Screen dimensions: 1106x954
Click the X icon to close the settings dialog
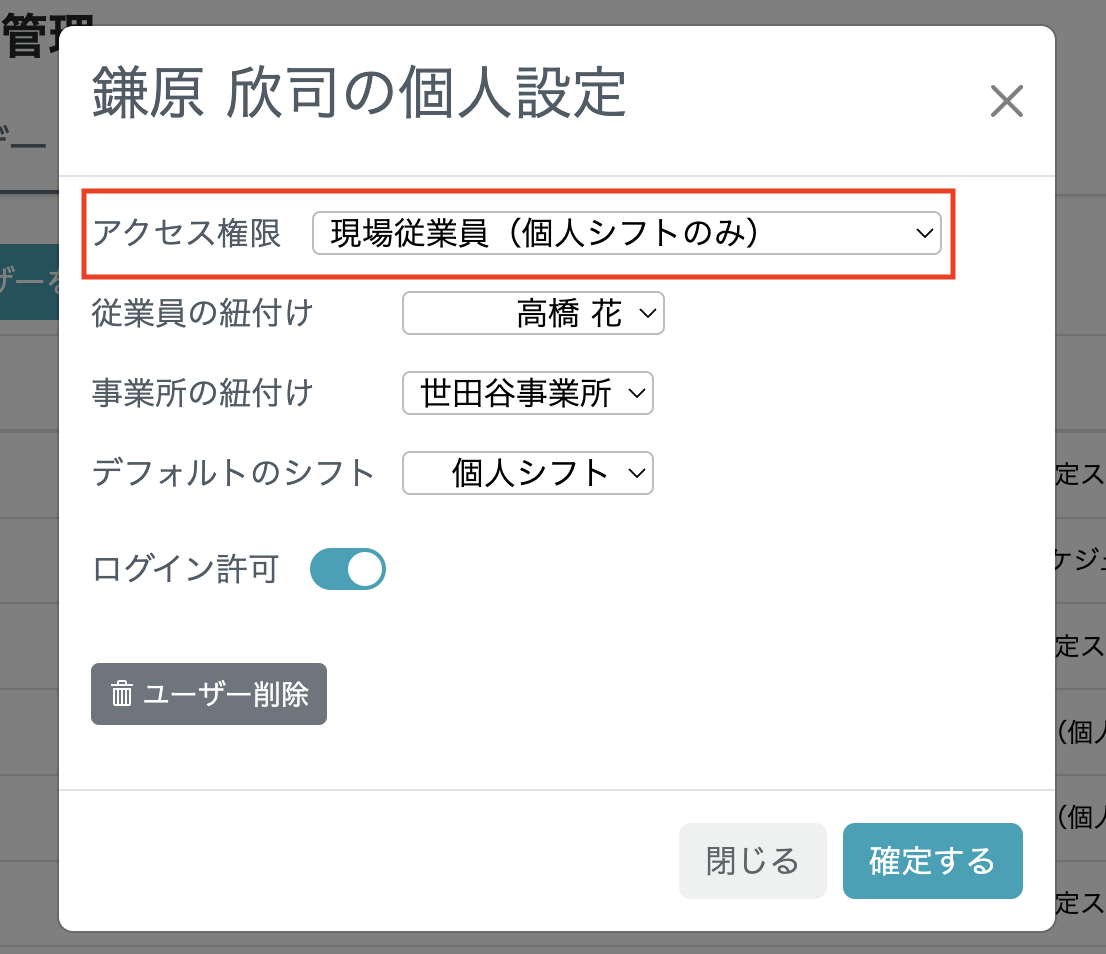[1006, 100]
